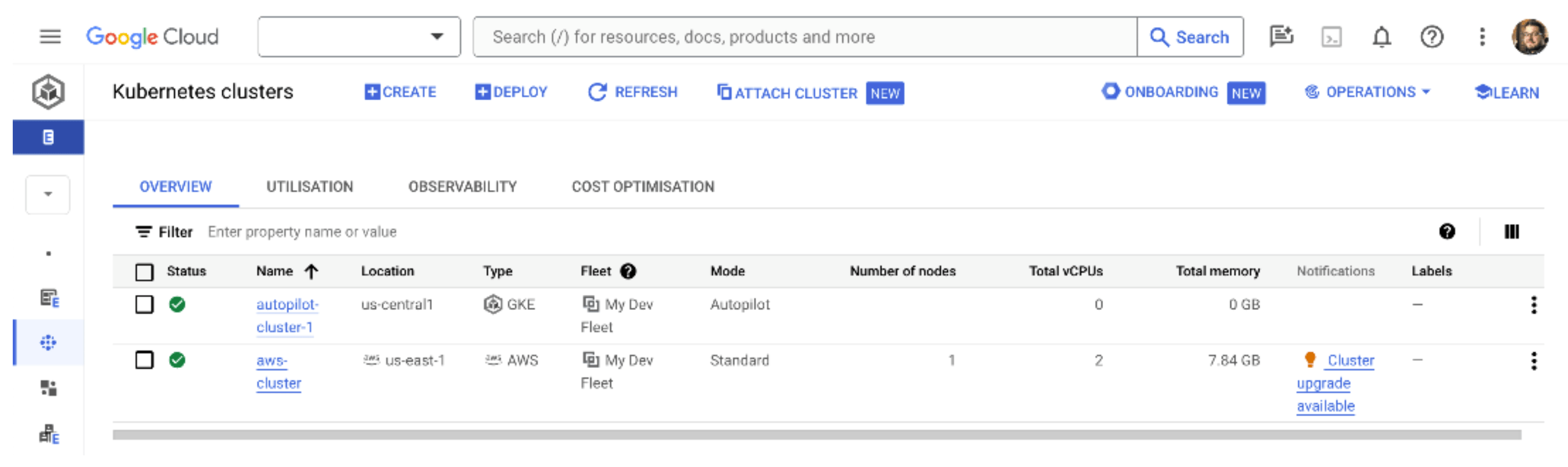
Task: Open the three-dot settings menu in header
Action: coord(1482,37)
